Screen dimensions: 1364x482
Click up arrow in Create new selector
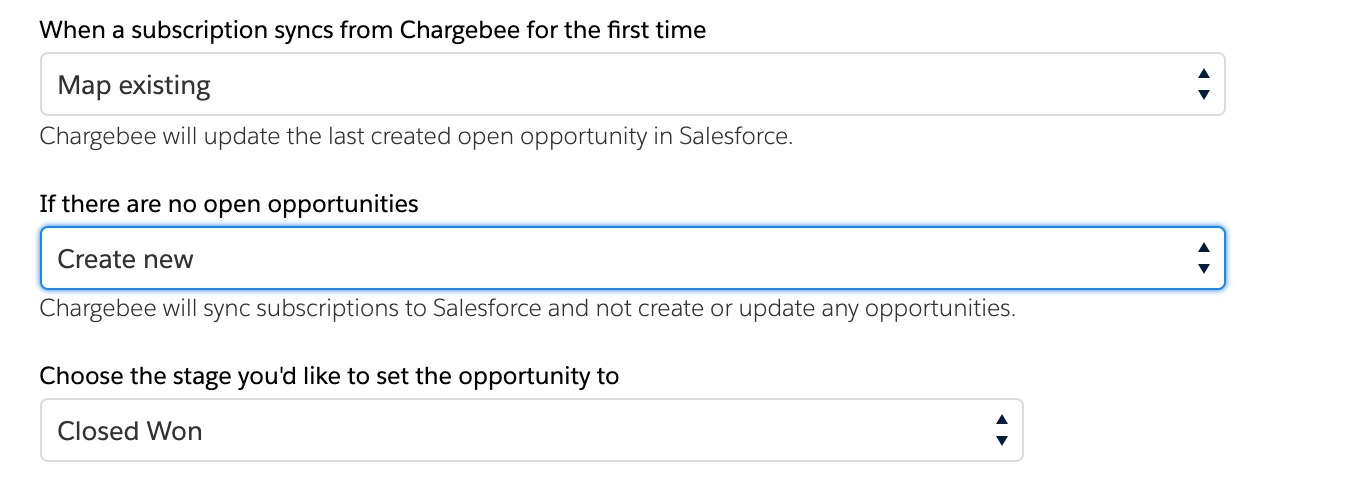click(x=1203, y=249)
